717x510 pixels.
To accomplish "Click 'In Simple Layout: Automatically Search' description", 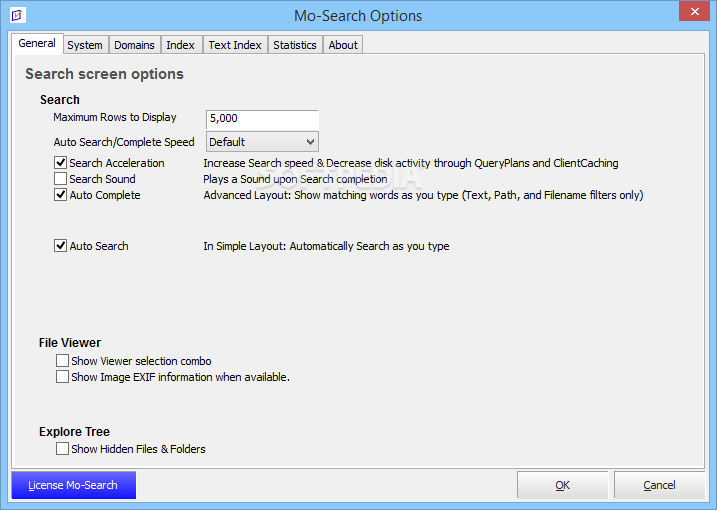I will pos(326,246).
